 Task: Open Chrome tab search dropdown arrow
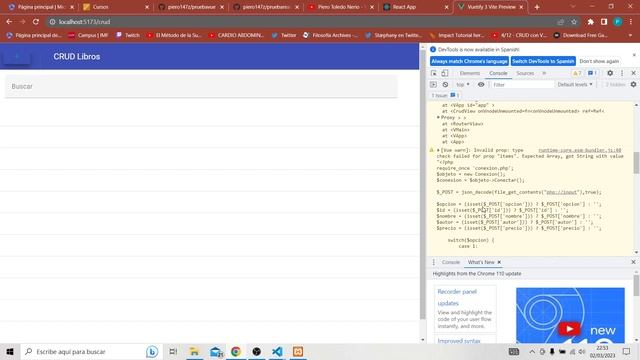(x=573, y=7)
